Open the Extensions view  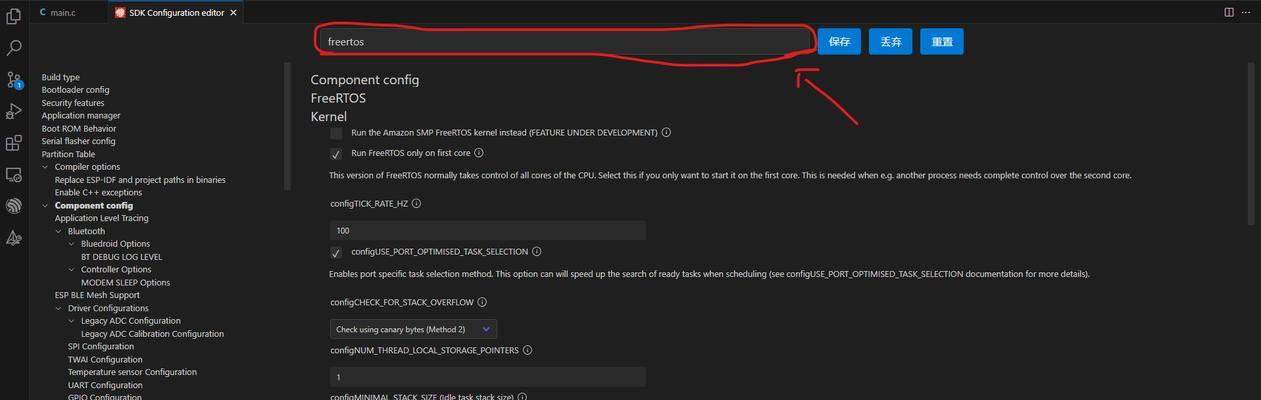14,143
